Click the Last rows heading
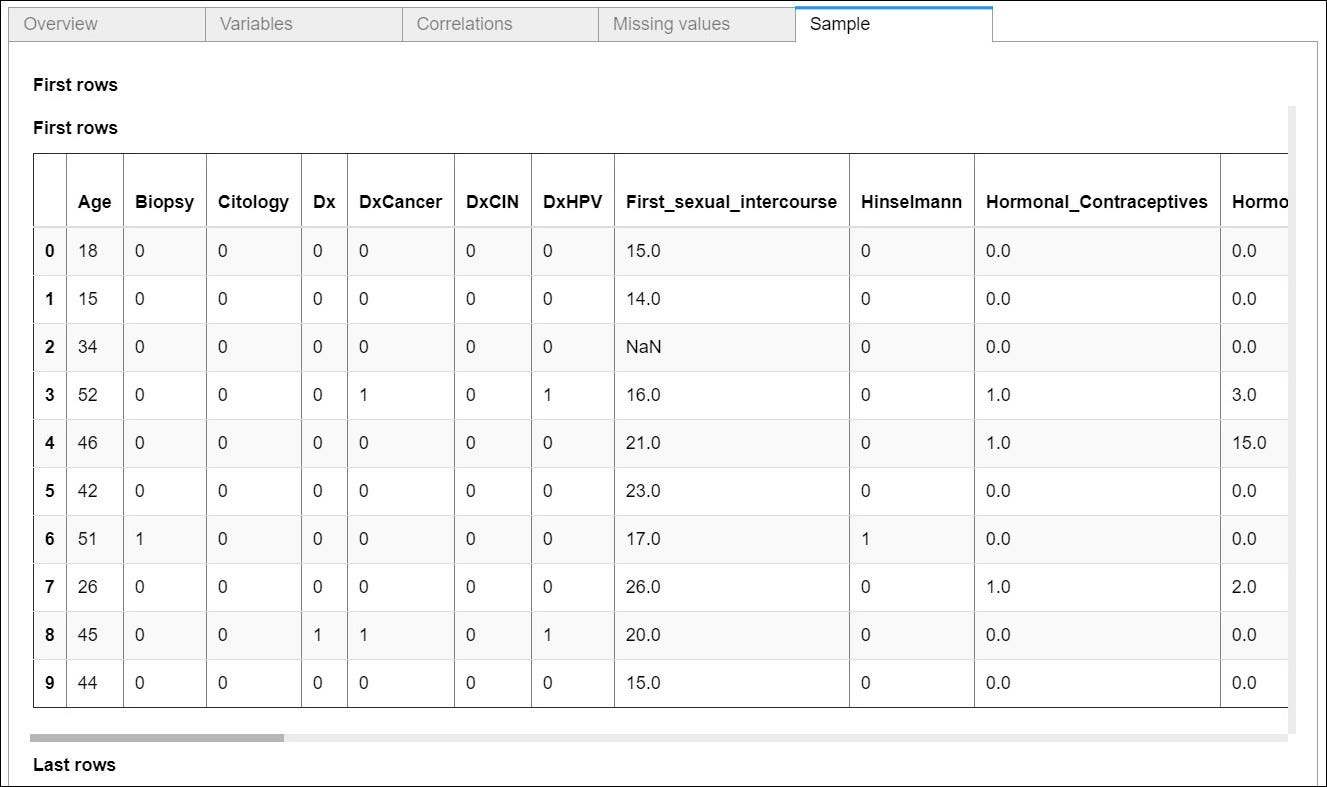1327x787 pixels. point(74,764)
